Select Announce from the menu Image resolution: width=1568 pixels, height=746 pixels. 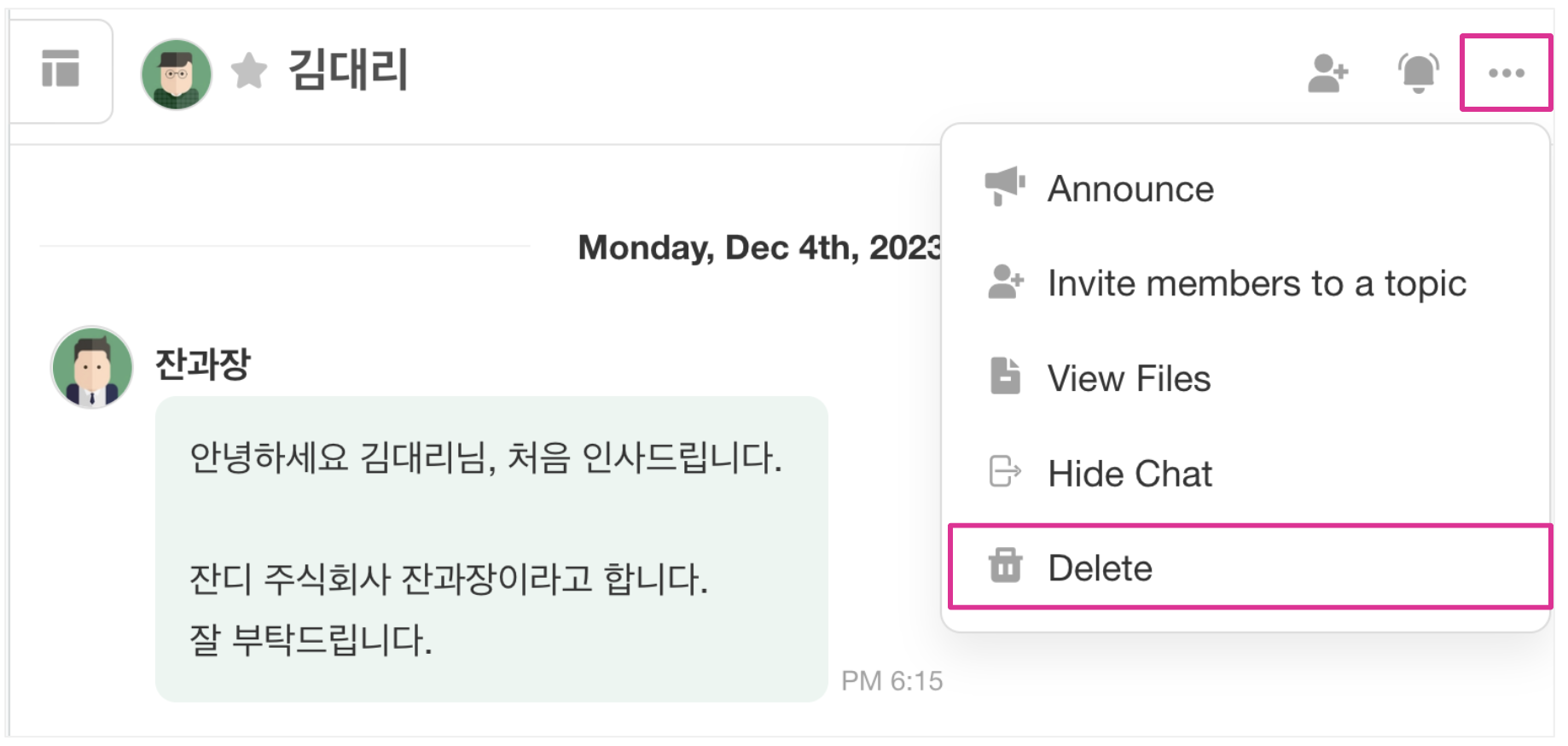tap(1130, 189)
